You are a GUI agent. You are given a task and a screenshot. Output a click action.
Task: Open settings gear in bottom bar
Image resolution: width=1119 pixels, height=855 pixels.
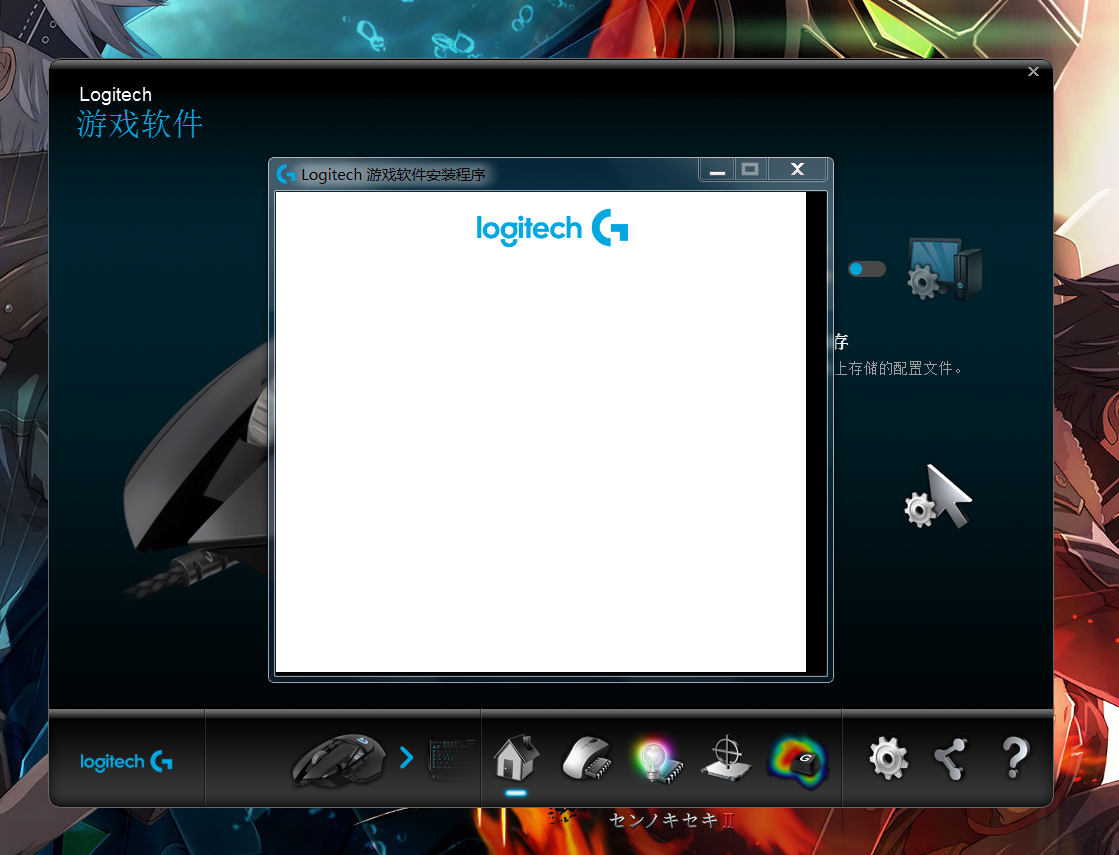pyautogui.click(x=888, y=758)
